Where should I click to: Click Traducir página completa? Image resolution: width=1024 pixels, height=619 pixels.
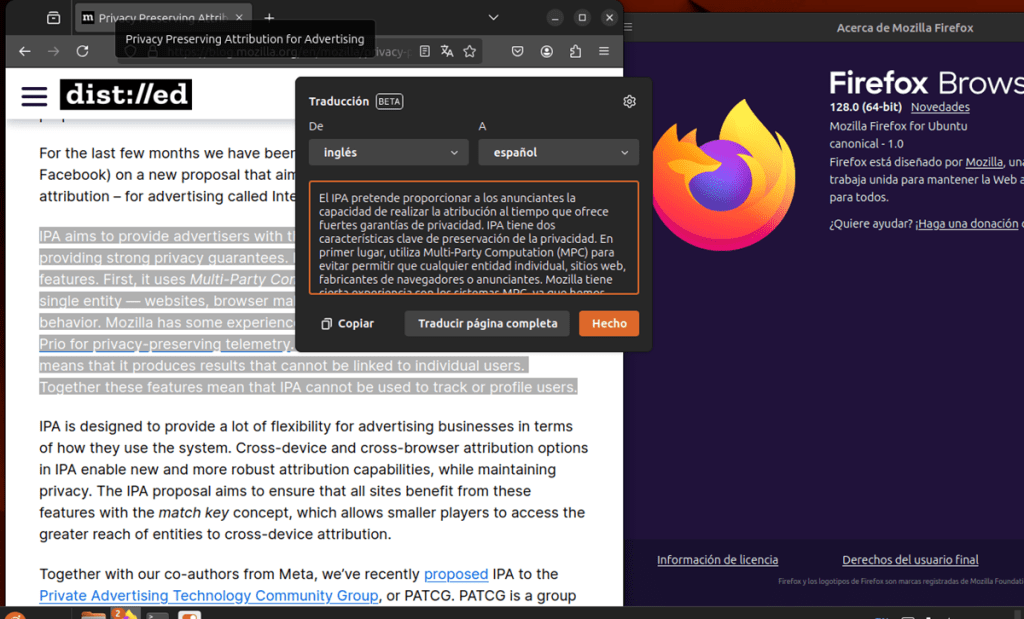[x=486, y=323]
